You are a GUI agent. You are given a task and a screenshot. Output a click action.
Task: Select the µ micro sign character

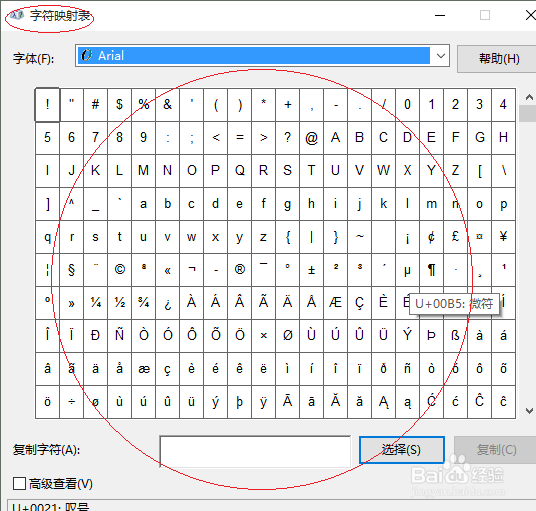coord(407,270)
